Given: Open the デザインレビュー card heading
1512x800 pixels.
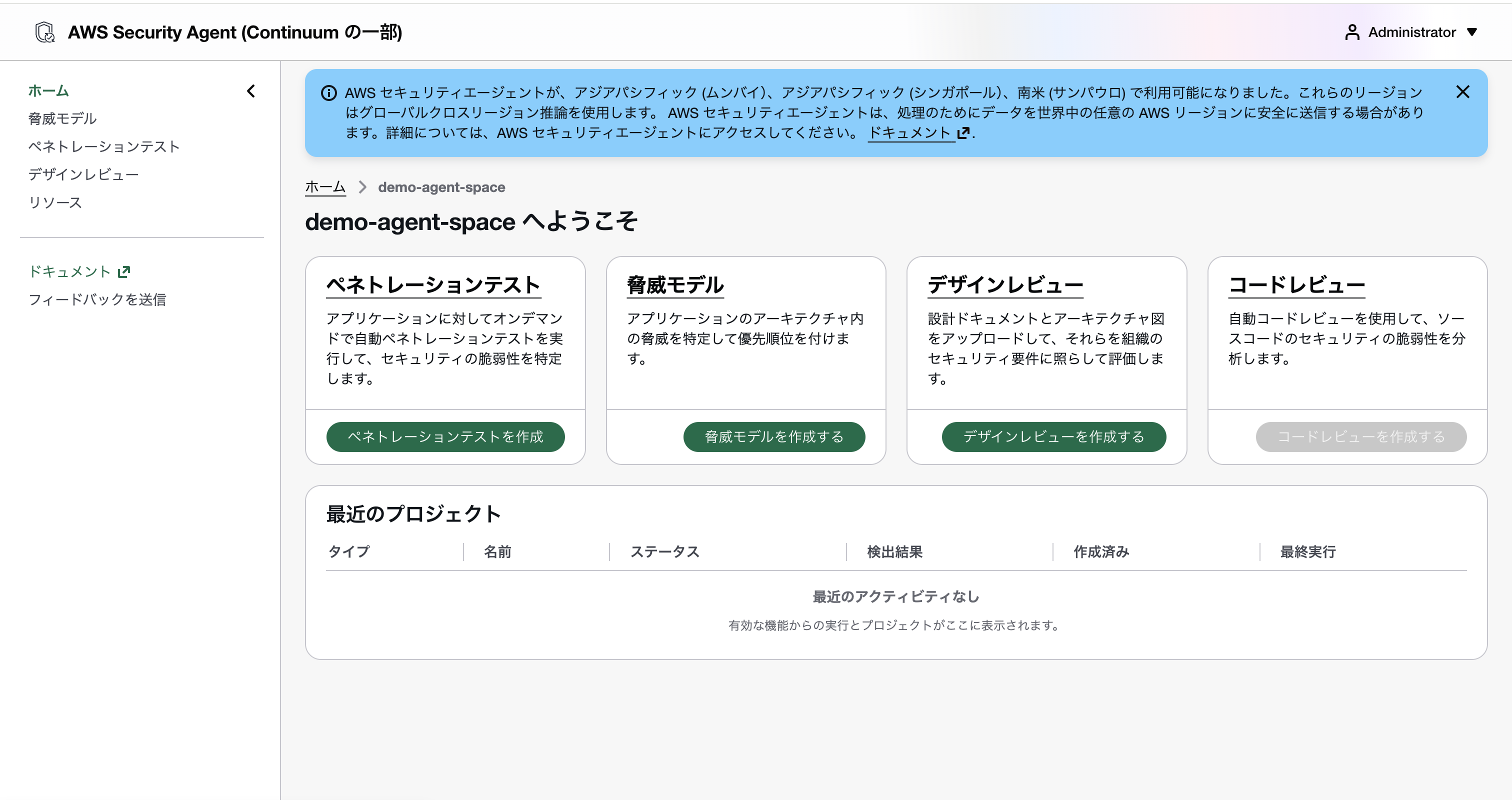Looking at the screenshot, I should point(1005,285).
